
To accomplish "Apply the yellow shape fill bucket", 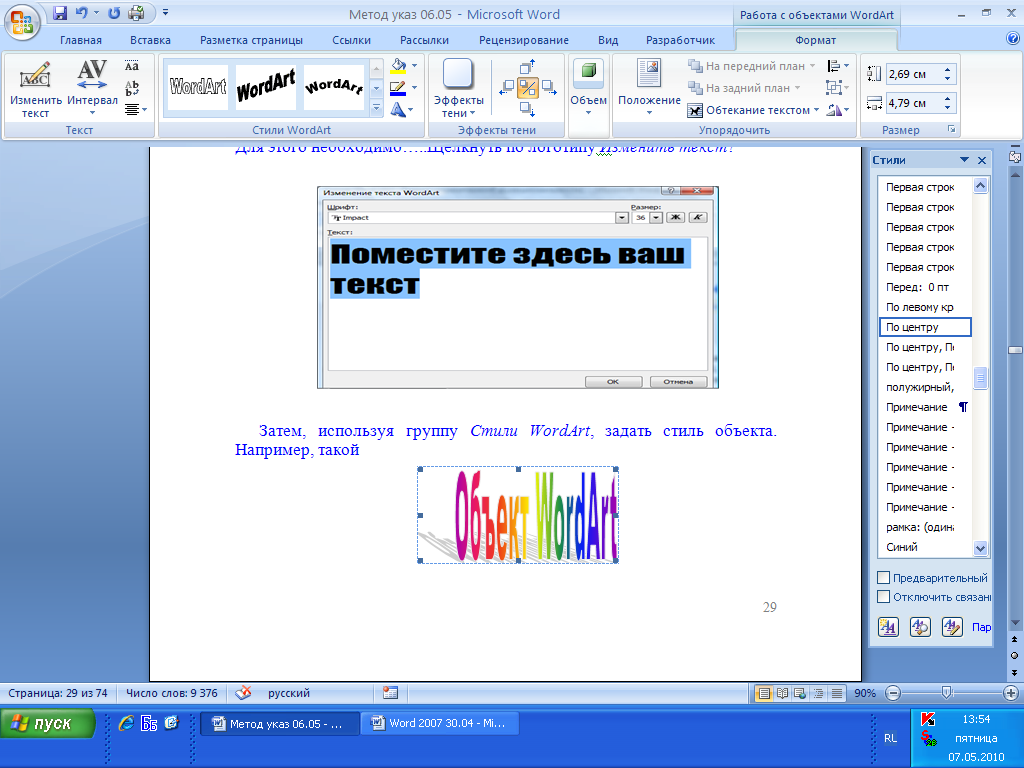I will pos(398,66).
